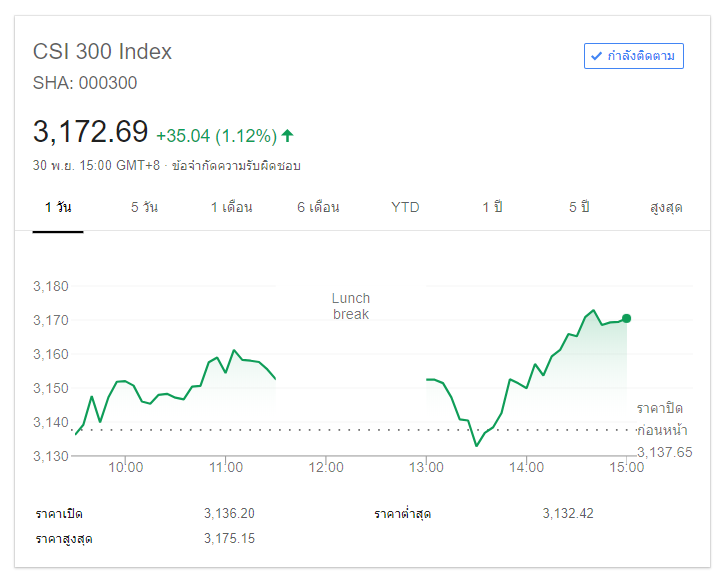Click the ราคาสูงสุด high value 3,175.15
Image resolution: width=728 pixels, height=585 pixels.
229,539
